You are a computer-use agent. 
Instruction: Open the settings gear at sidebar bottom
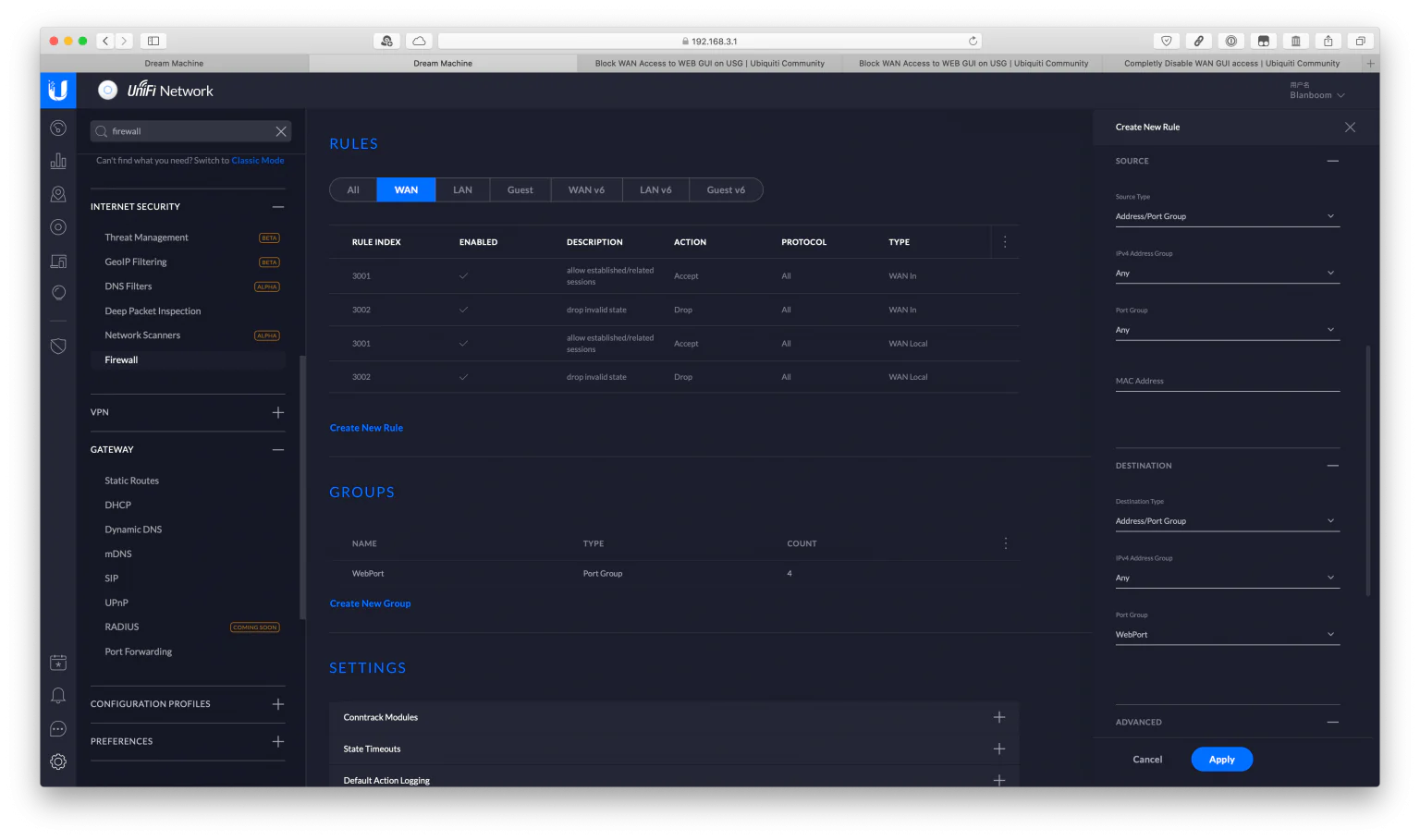(58, 761)
